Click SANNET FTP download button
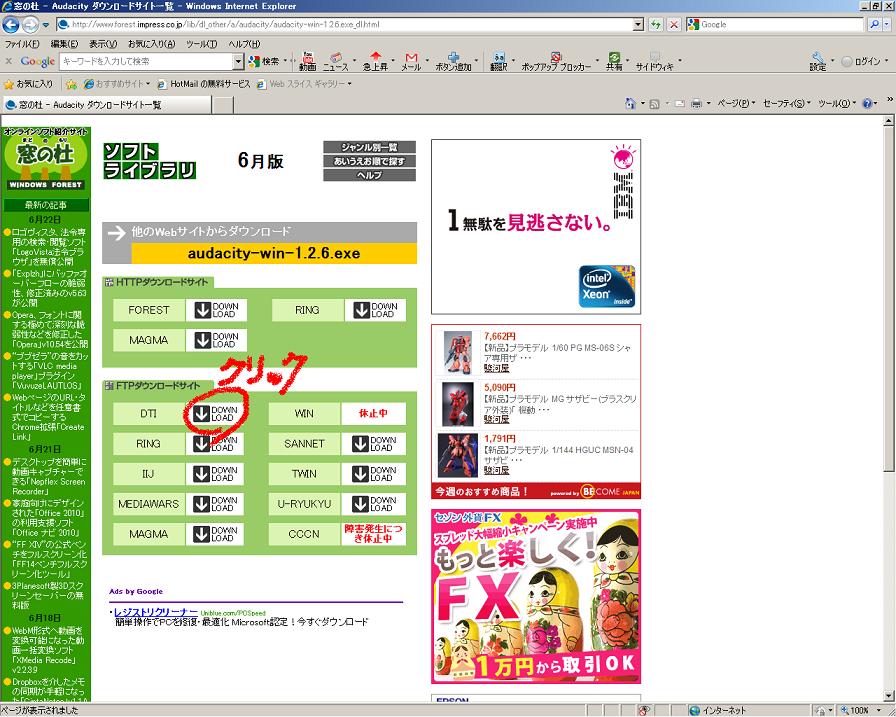Screen dimensions: 896x717 pos(374,444)
